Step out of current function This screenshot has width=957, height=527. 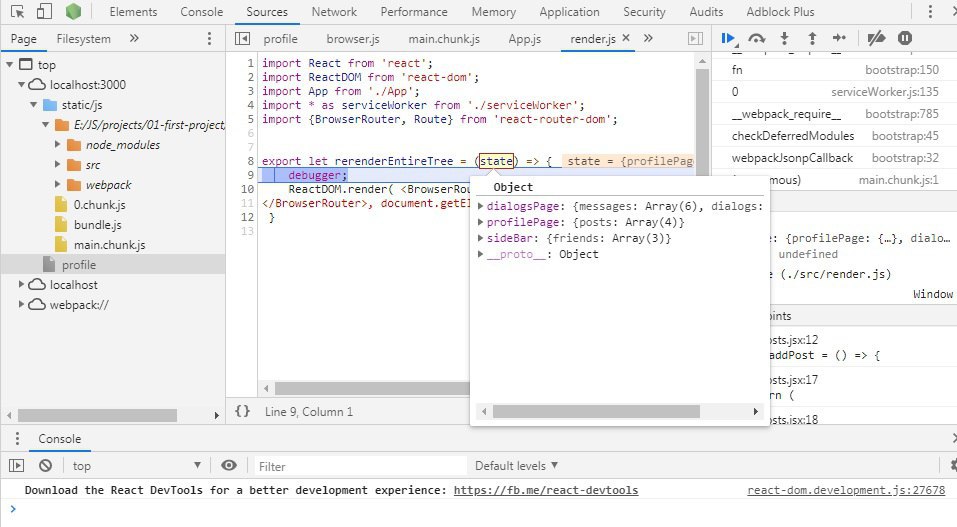tap(812, 38)
